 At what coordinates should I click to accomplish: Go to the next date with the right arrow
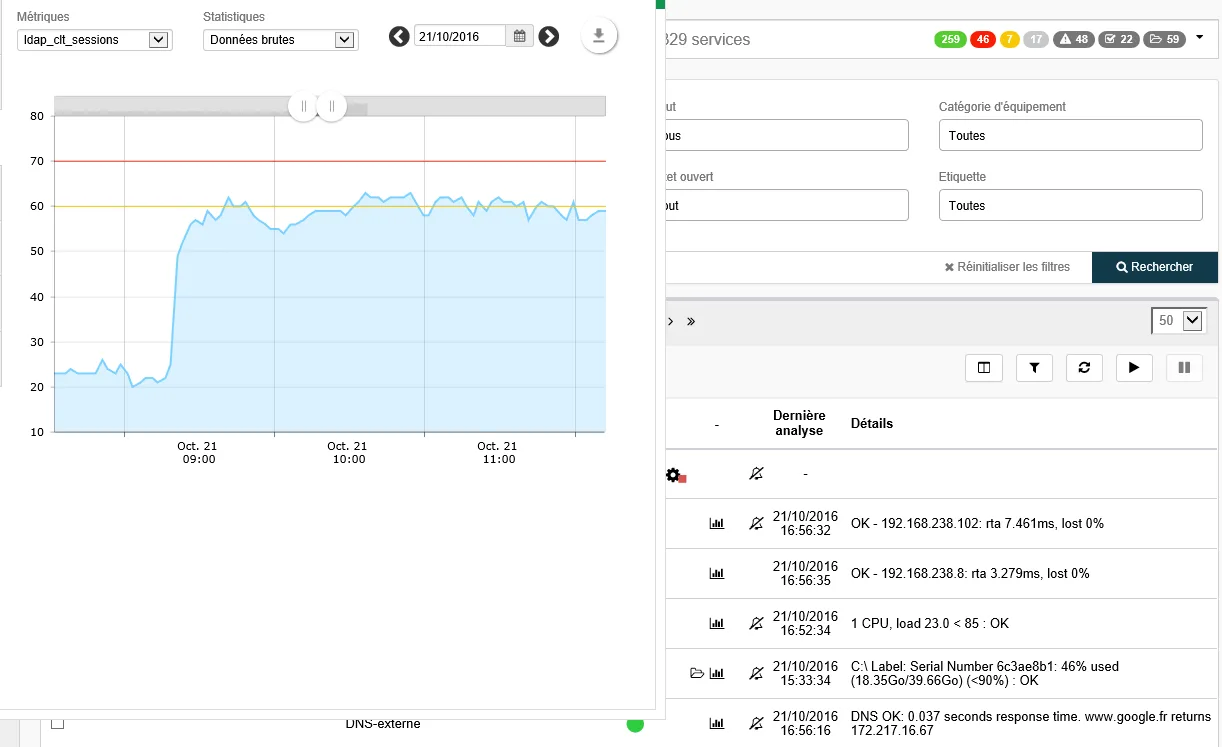tap(549, 37)
